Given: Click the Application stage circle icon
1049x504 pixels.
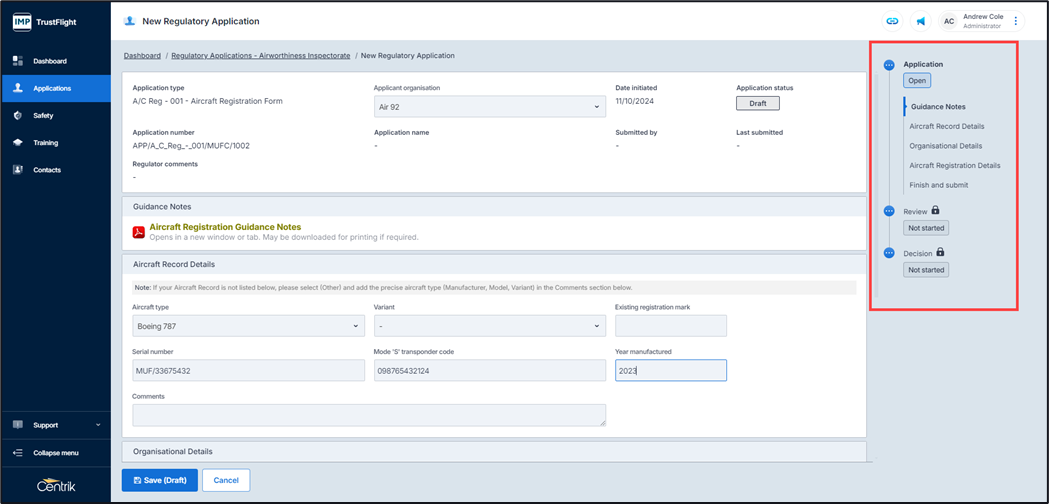Looking at the screenshot, I should [889, 65].
